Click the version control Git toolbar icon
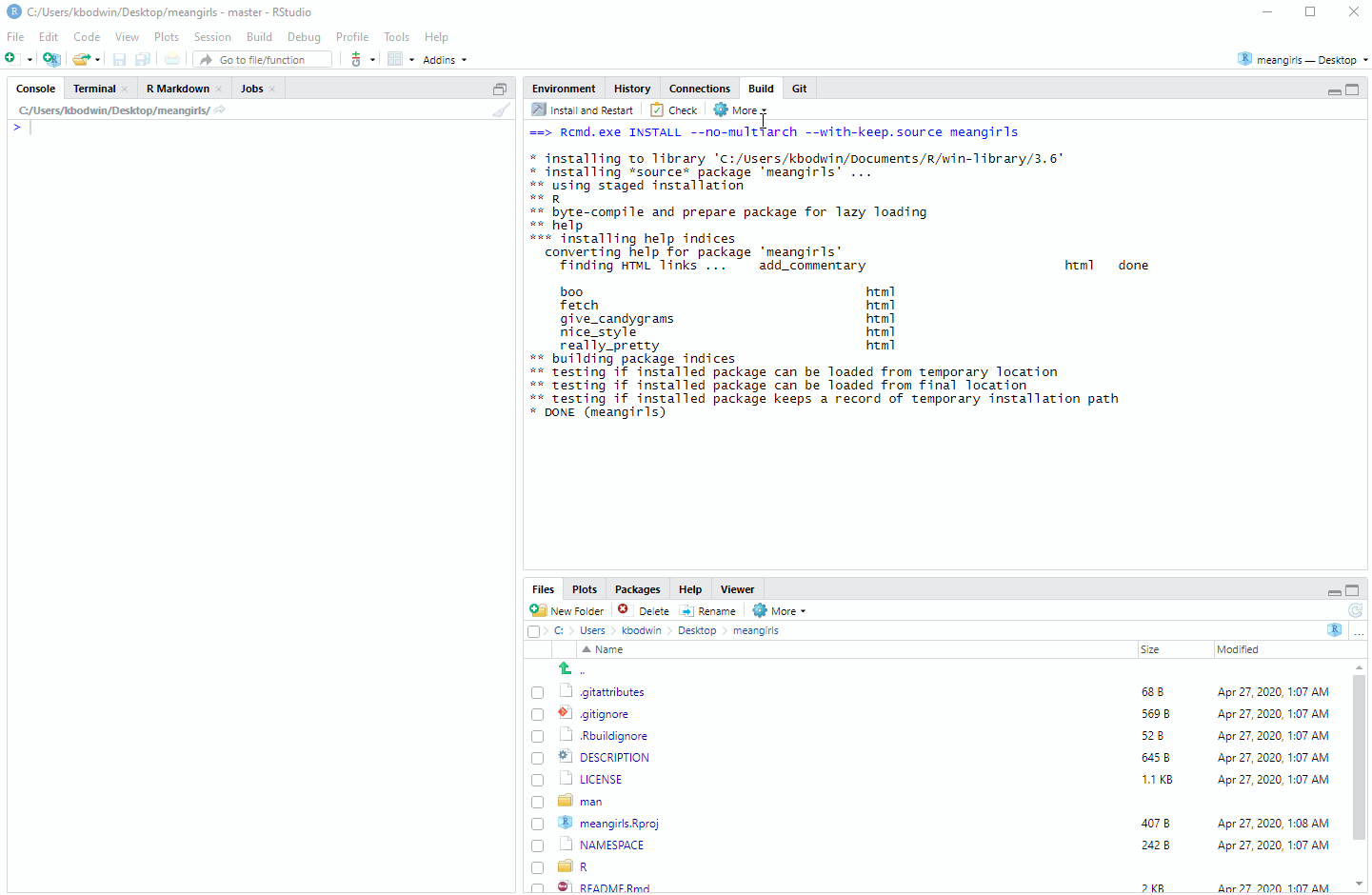The height and width of the screenshot is (895, 1372). (356, 59)
